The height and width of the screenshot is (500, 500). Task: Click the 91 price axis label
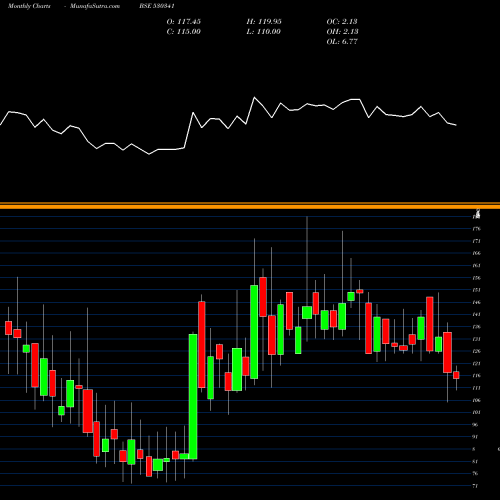click(475, 437)
